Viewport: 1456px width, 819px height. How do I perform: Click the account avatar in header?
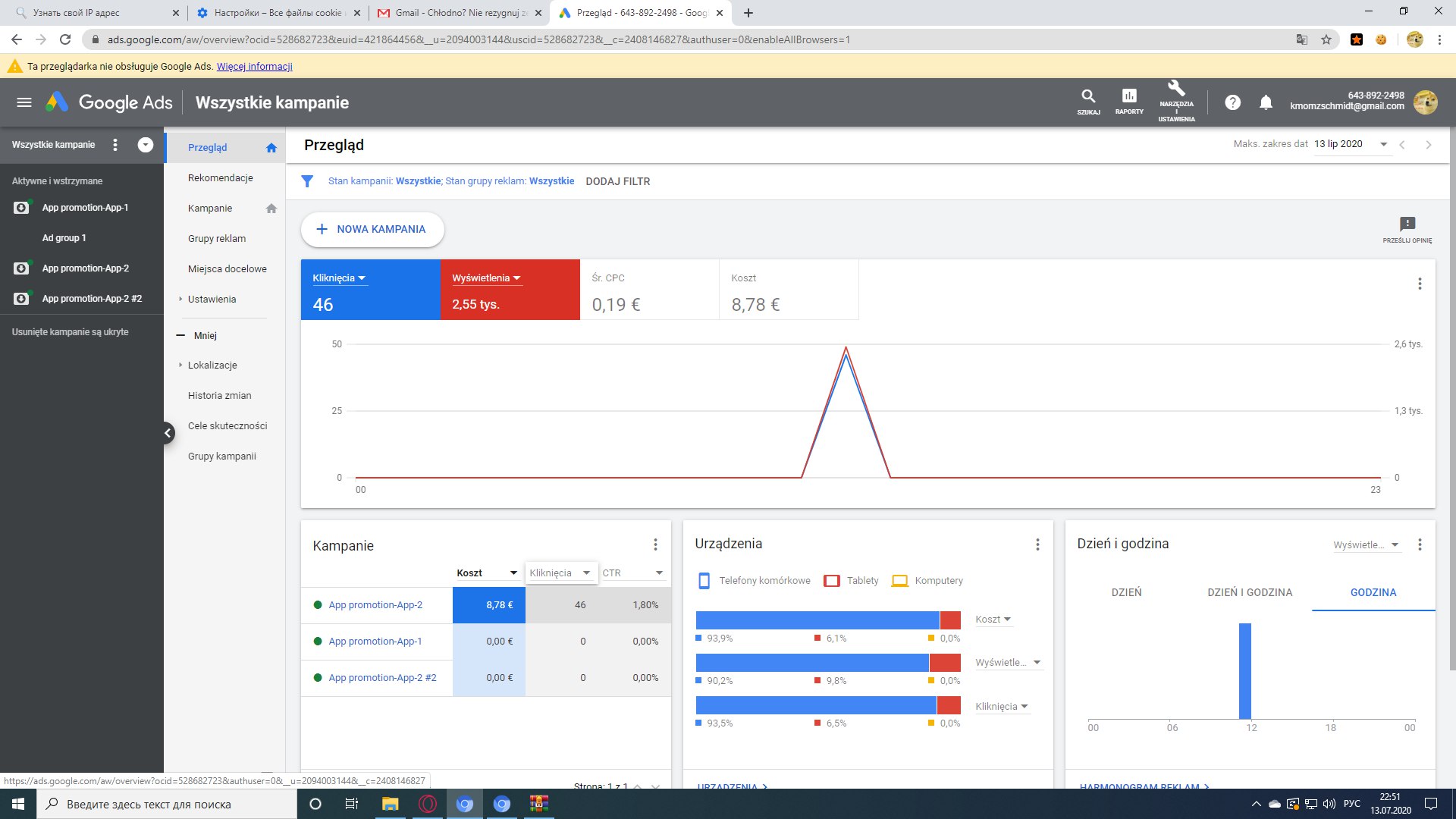(x=1426, y=102)
